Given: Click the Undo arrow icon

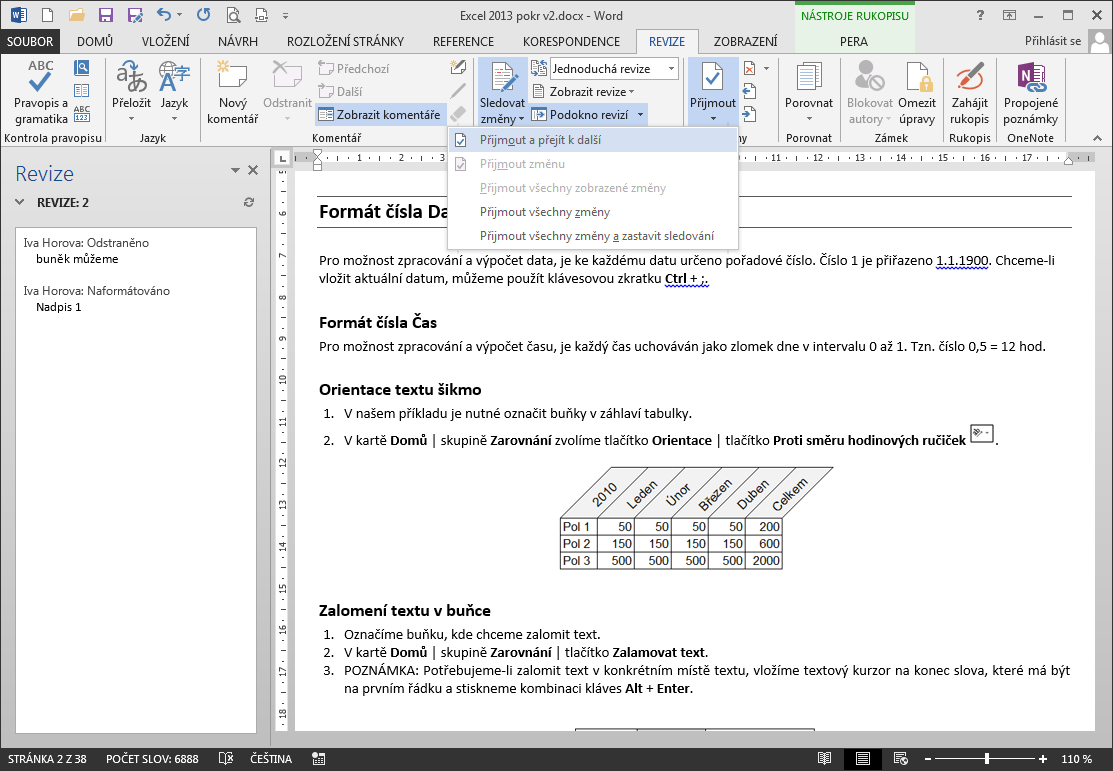Looking at the screenshot, I should 163,14.
